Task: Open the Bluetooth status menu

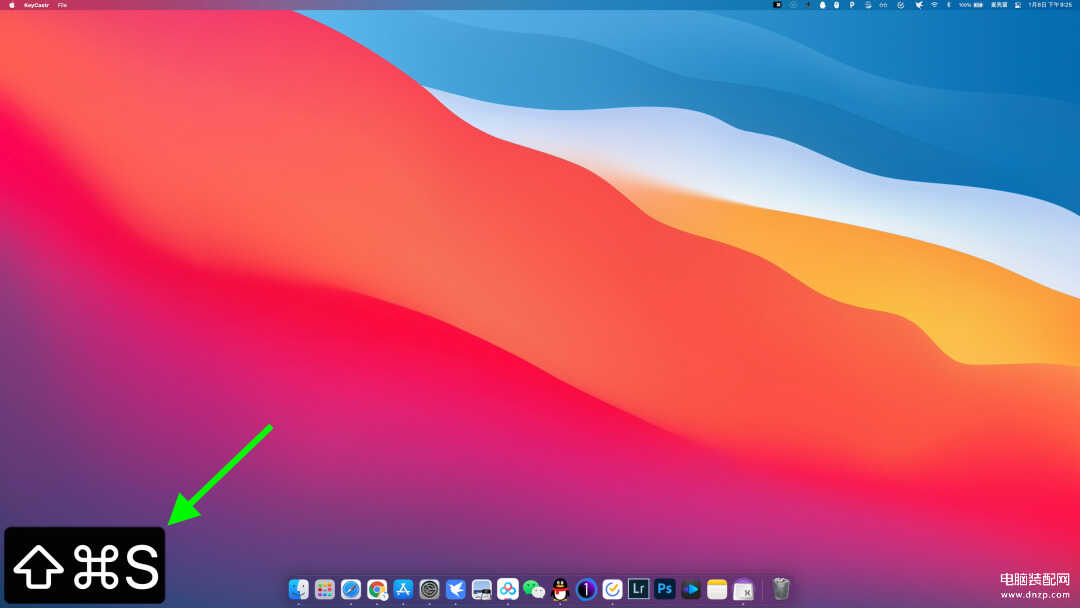Action: pyautogui.click(x=948, y=5)
